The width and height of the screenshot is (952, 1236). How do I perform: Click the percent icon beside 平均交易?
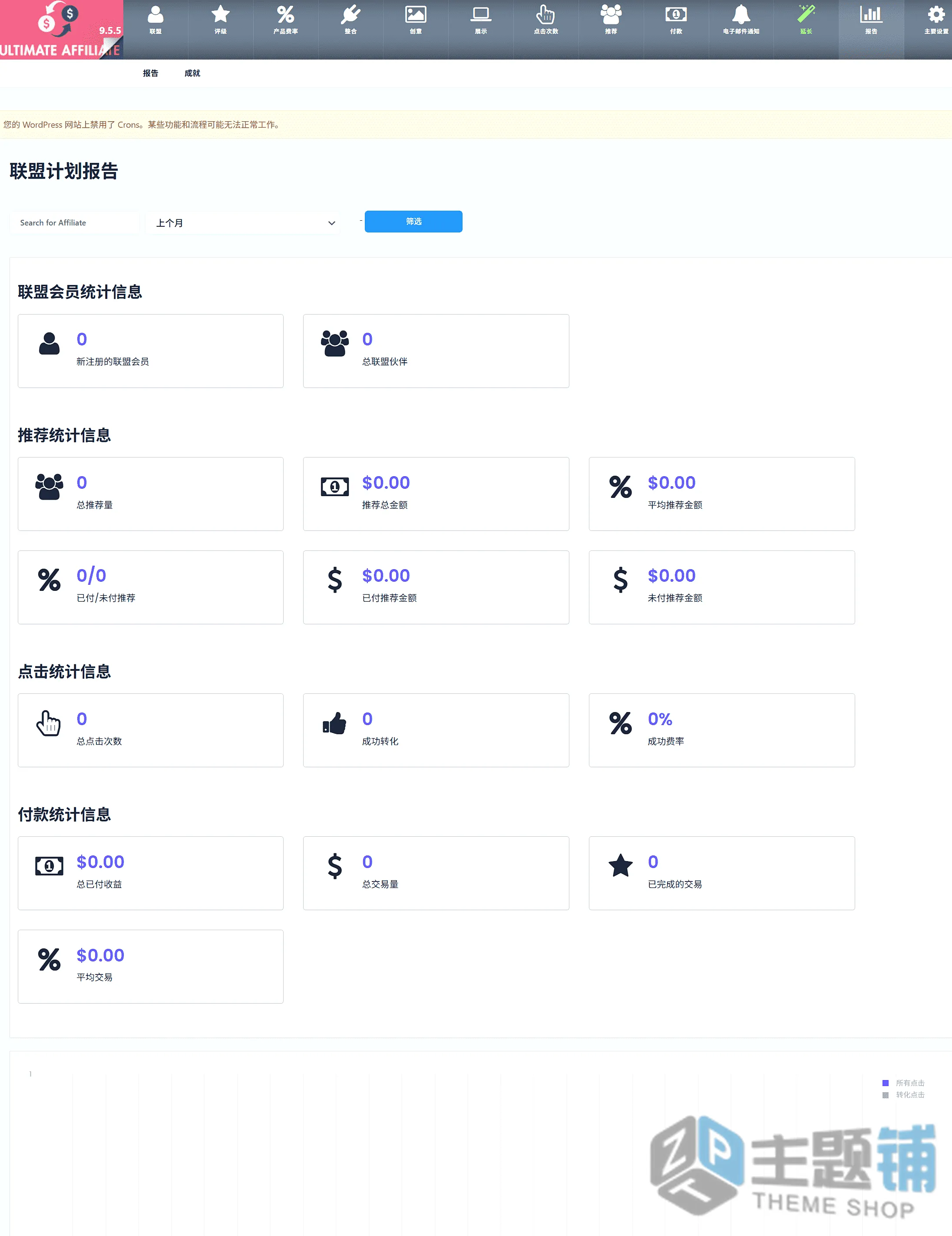pos(49,959)
